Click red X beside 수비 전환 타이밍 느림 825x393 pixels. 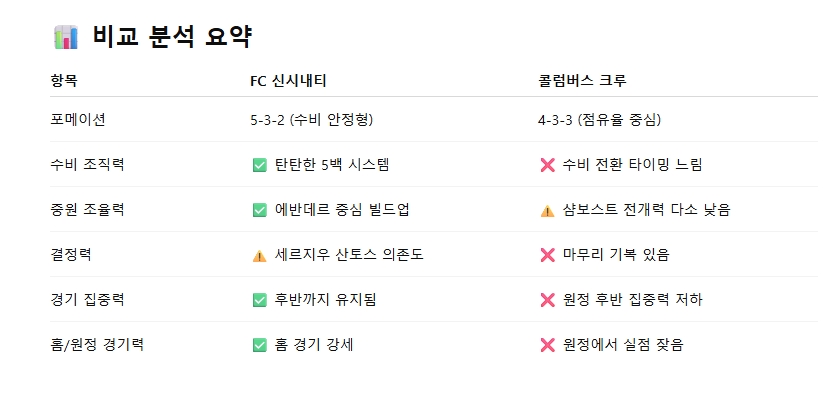[547, 166]
